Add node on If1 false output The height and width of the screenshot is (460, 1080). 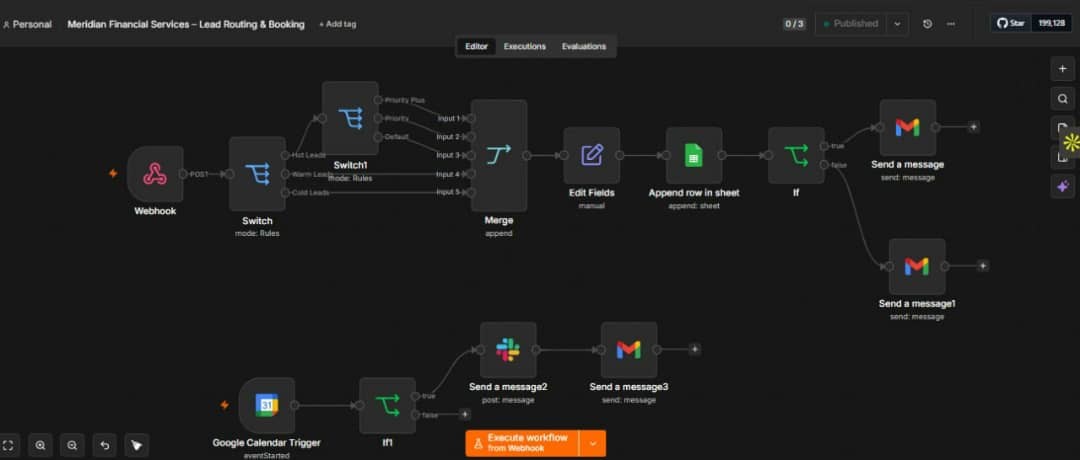click(465, 415)
